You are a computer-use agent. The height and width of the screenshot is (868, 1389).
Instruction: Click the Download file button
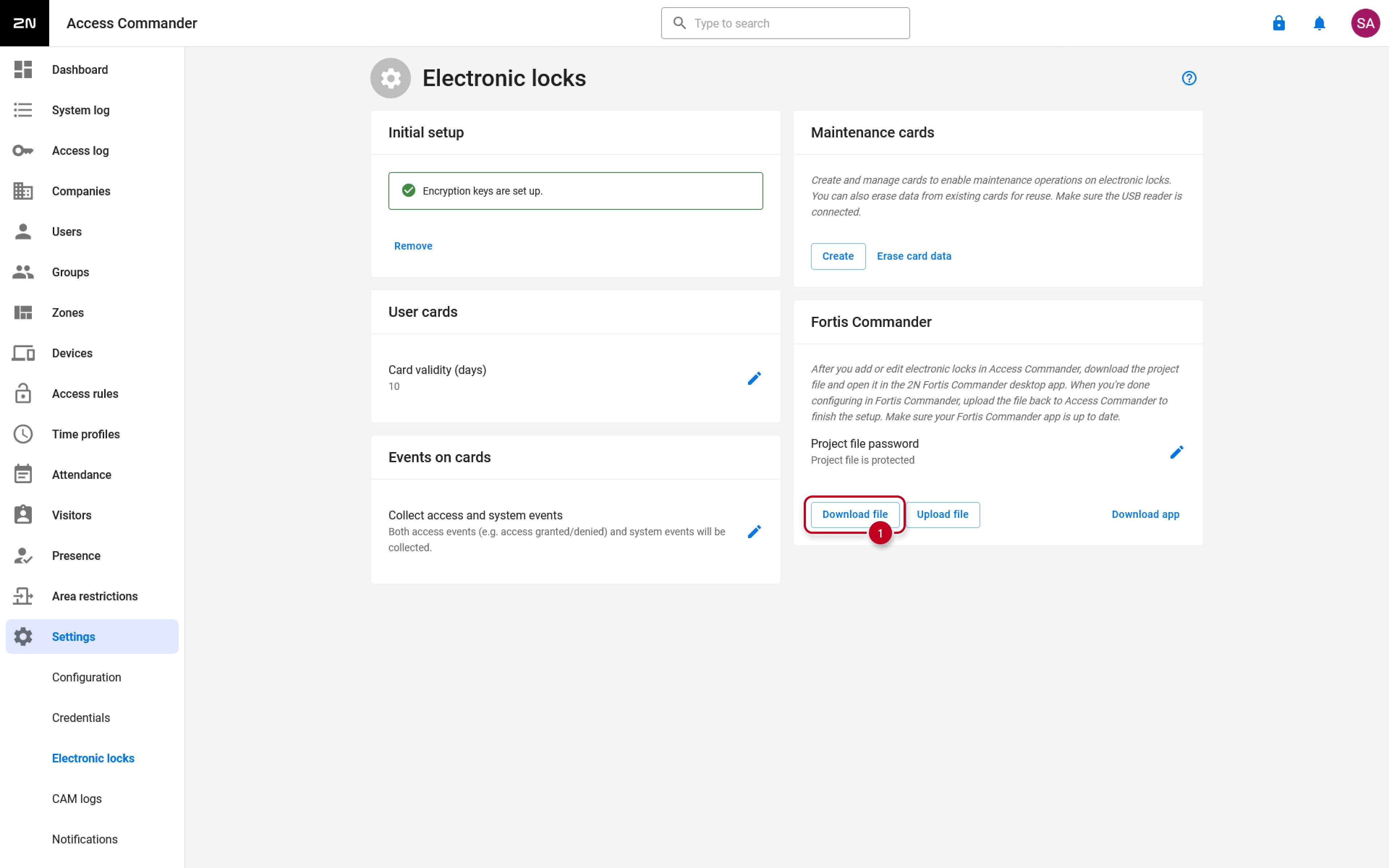click(x=855, y=514)
